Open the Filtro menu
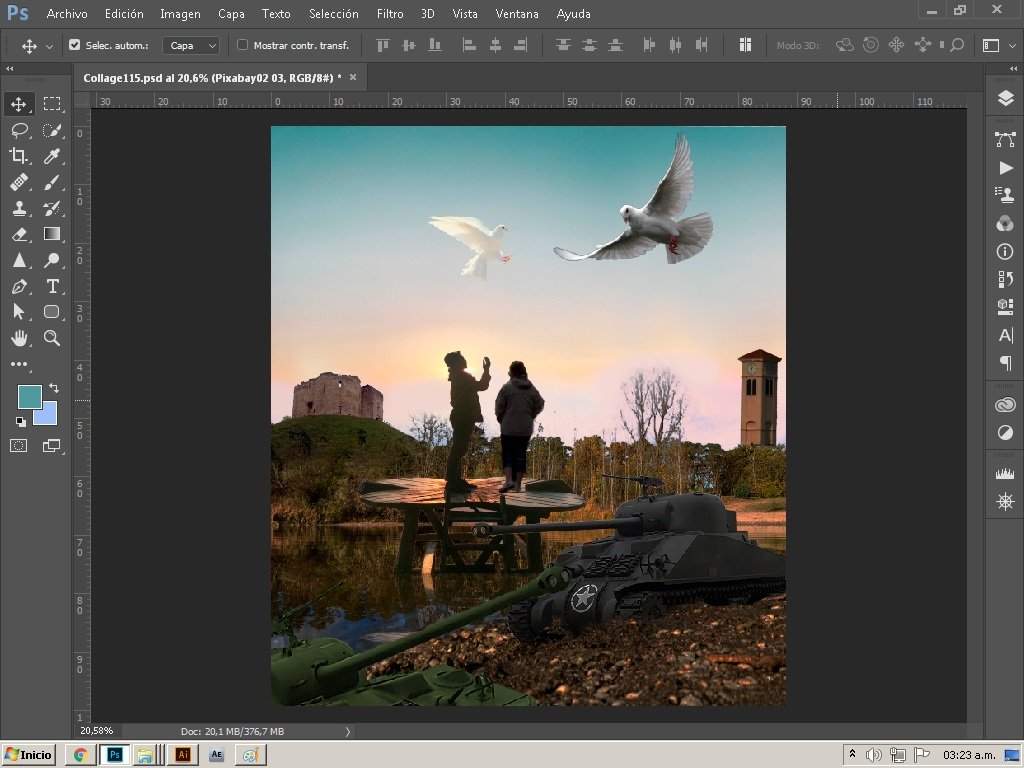Viewport: 1024px width, 768px height. pos(390,13)
